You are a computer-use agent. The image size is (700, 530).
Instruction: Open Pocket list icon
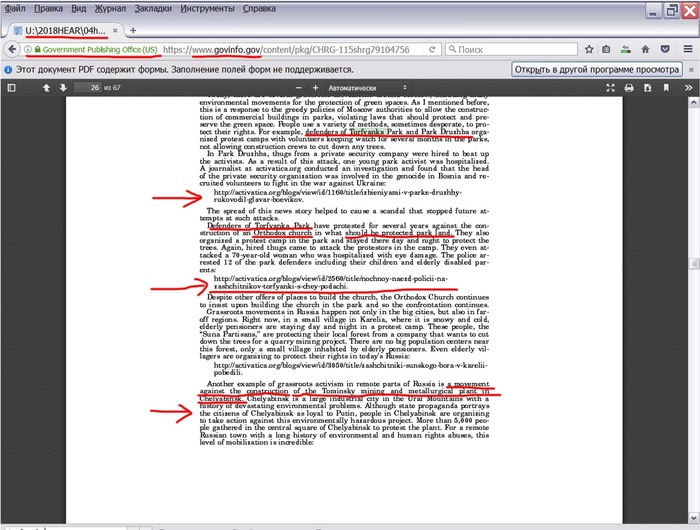point(665,49)
